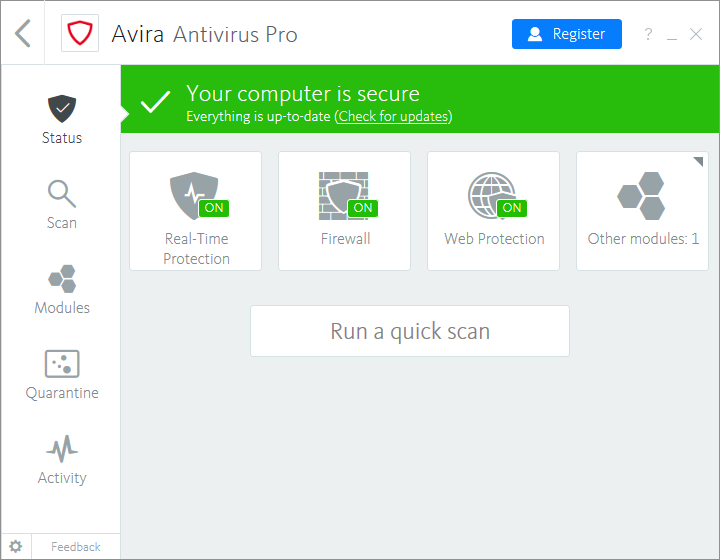
Task: Toggle the Web Protection ON badge
Action: [511, 208]
